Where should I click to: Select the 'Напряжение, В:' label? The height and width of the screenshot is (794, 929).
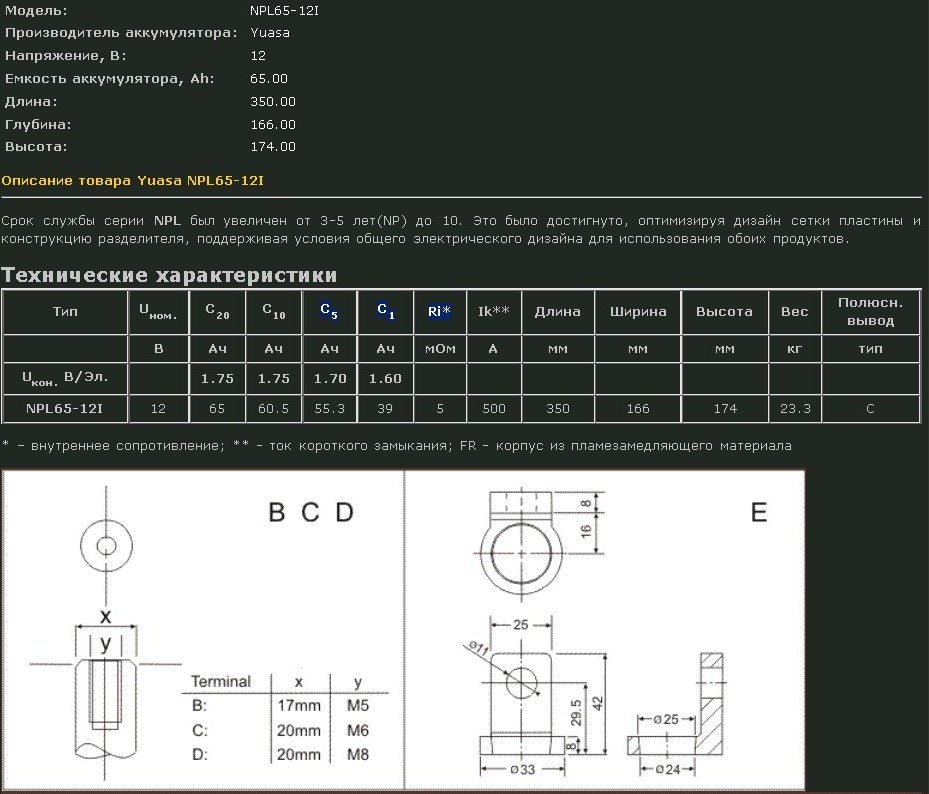pos(66,56)
